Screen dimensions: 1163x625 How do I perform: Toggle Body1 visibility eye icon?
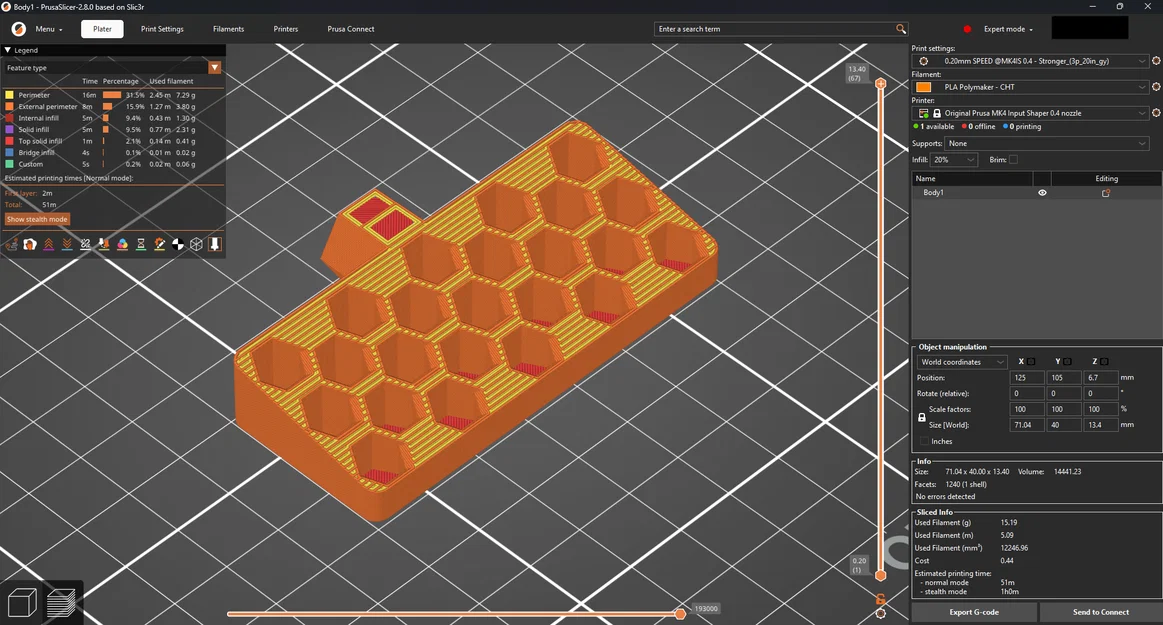coord(1042,193)
